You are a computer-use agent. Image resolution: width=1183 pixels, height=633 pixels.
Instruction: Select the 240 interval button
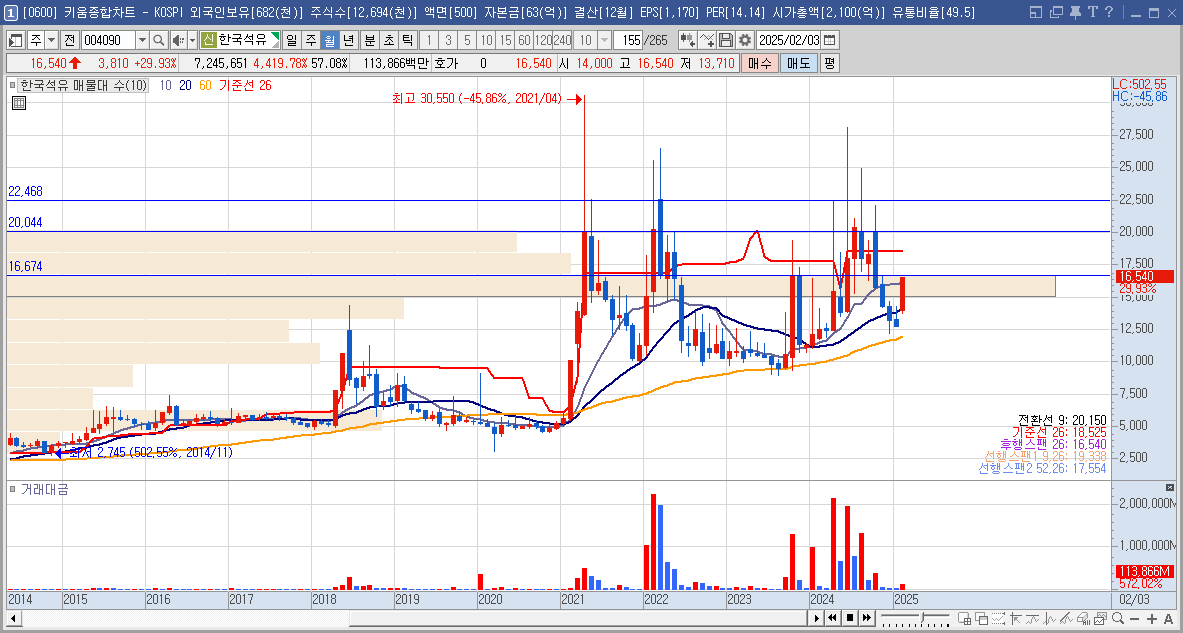coord(562,41)
